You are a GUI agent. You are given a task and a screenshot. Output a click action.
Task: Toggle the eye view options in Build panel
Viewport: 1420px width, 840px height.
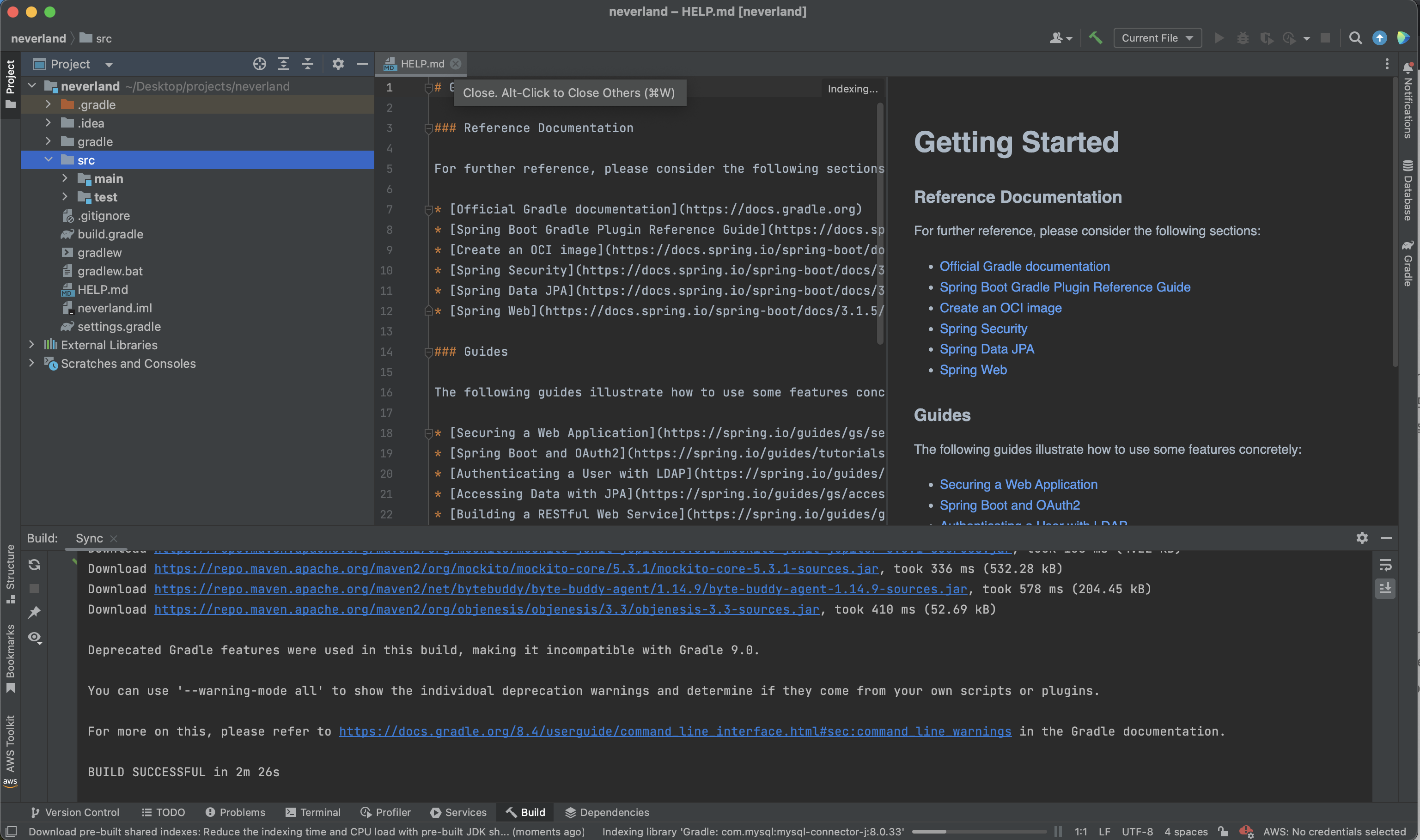pyautogui.click(x=35, y=637)
